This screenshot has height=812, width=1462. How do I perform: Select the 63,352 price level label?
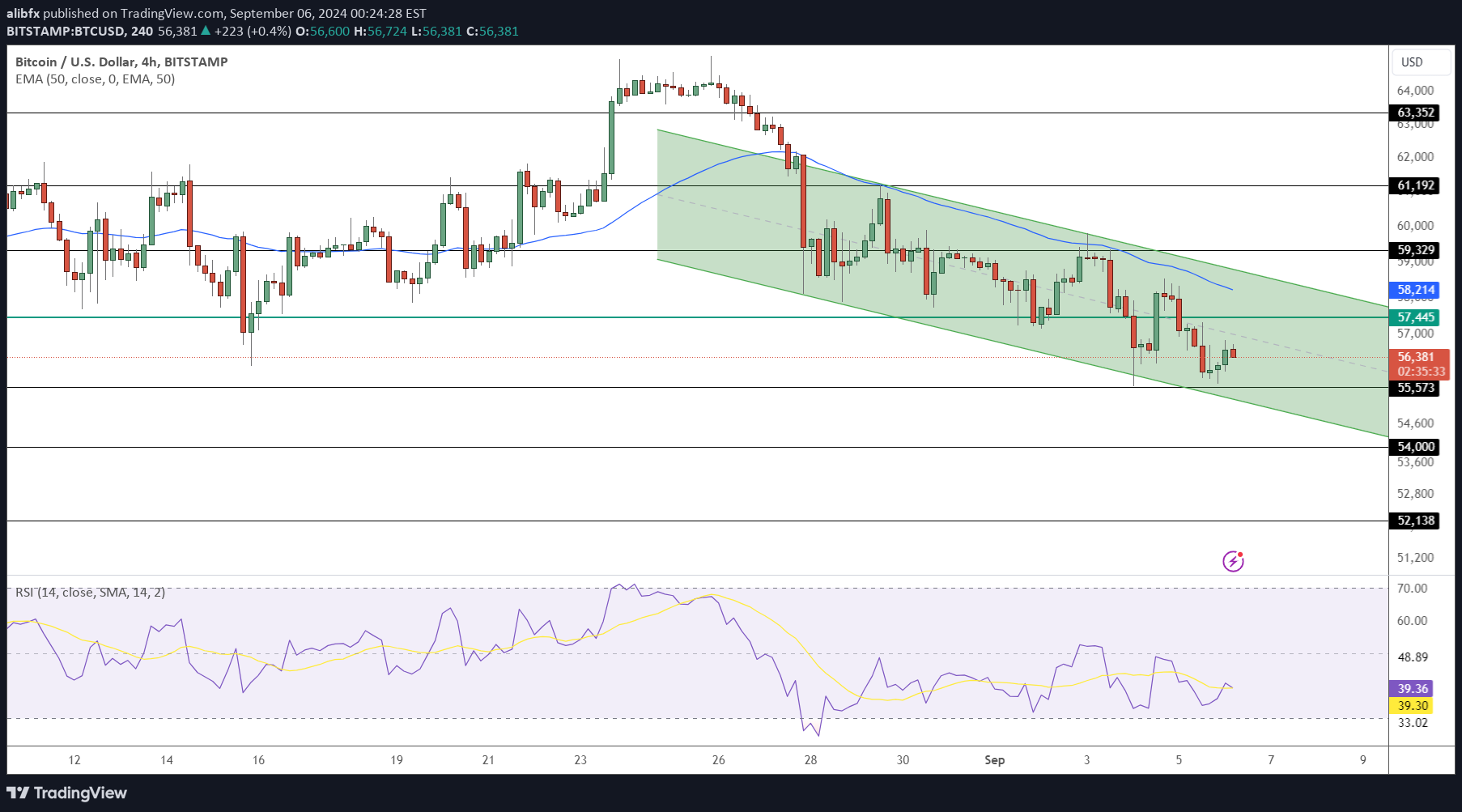tap(1416, 113)
